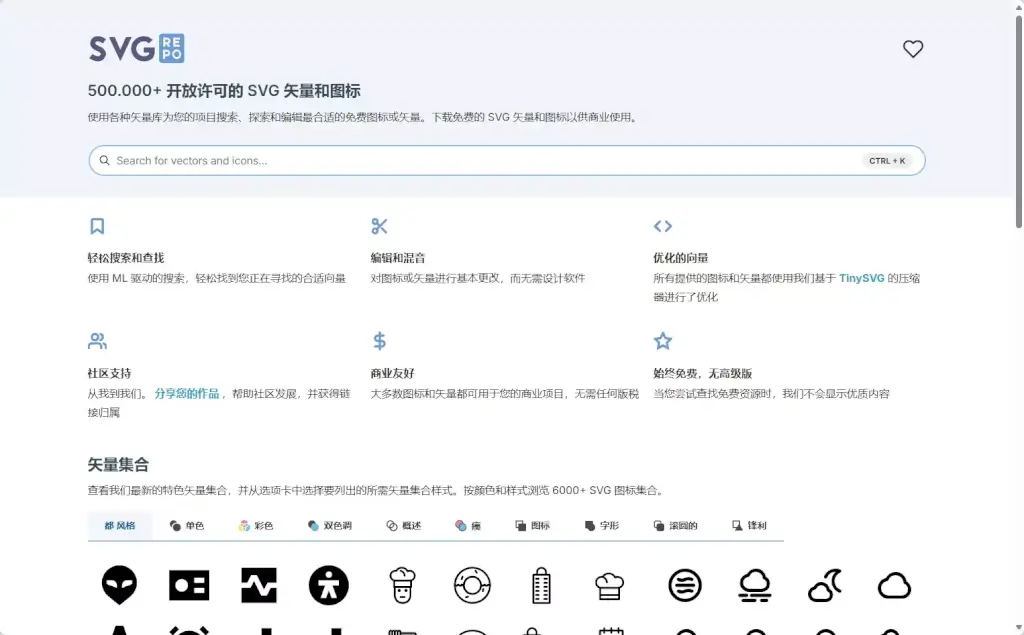Click the 轻松搜索和查找 feature title

126,258
